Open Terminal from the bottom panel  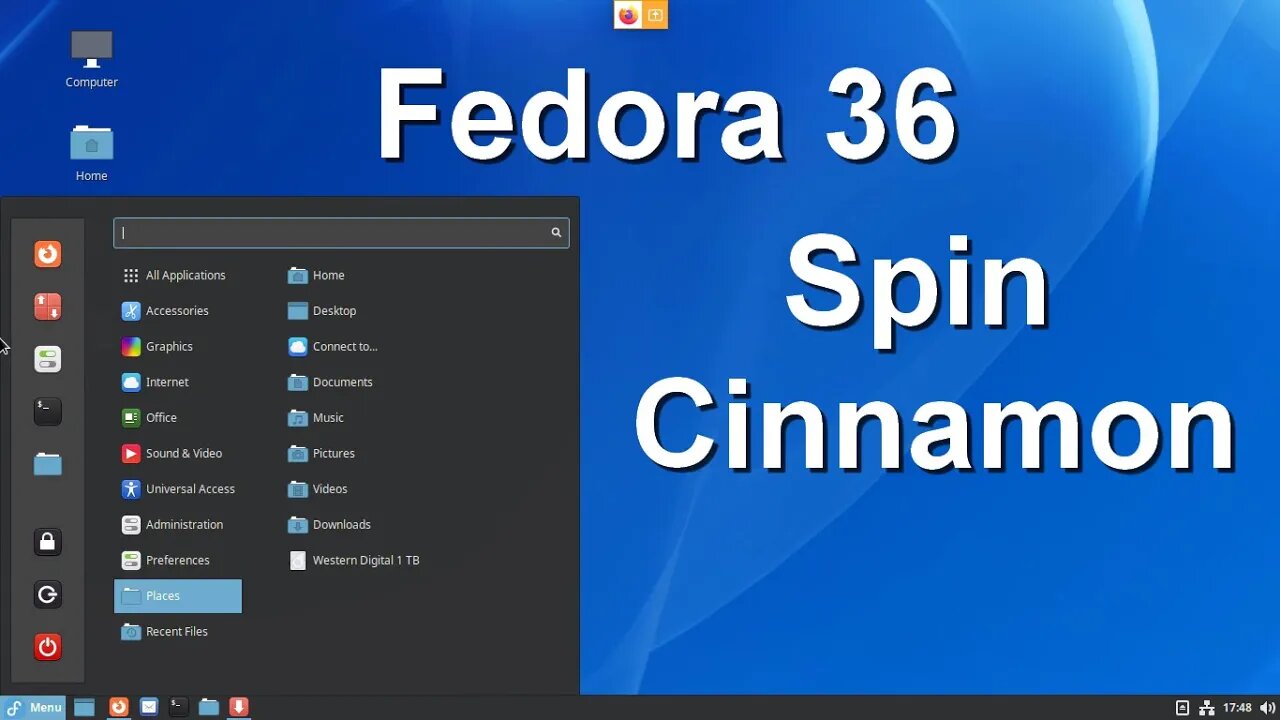click(x=178, y=707)
